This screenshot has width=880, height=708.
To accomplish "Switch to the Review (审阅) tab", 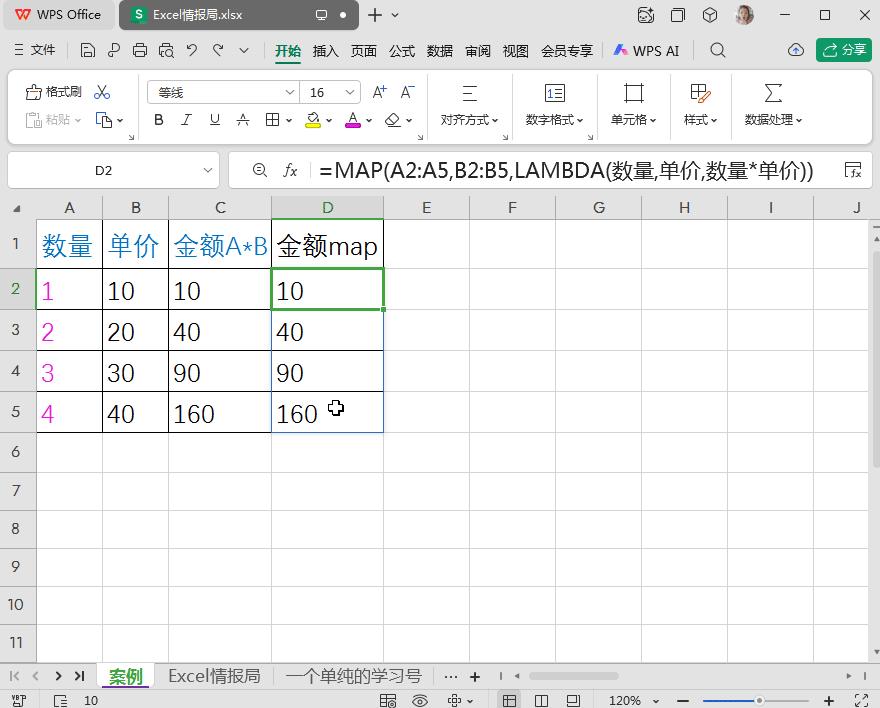I will [478, 51].
